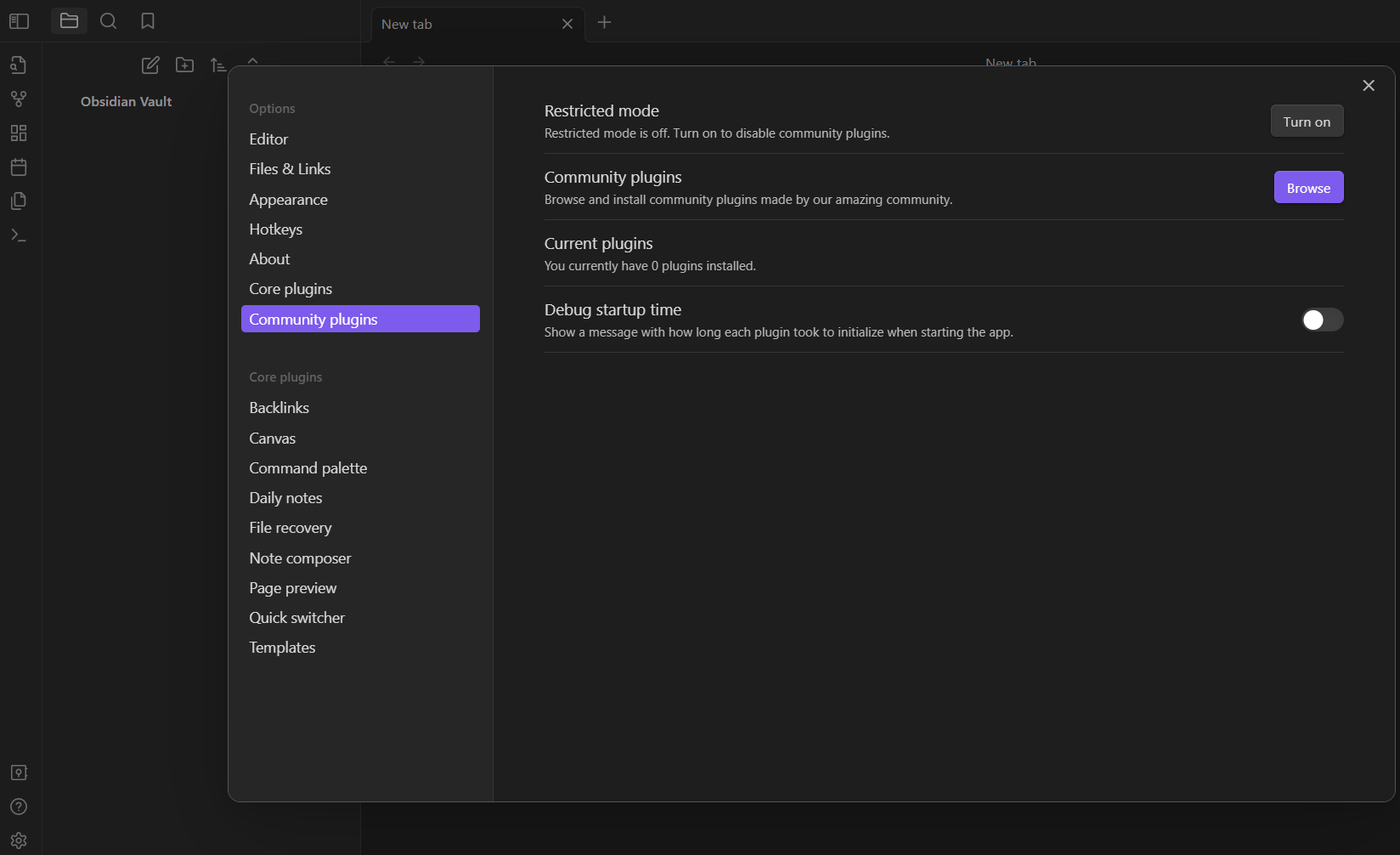Screen dimensions: 1400x855
Task: Change sort order icon
Action: point(218,65)
